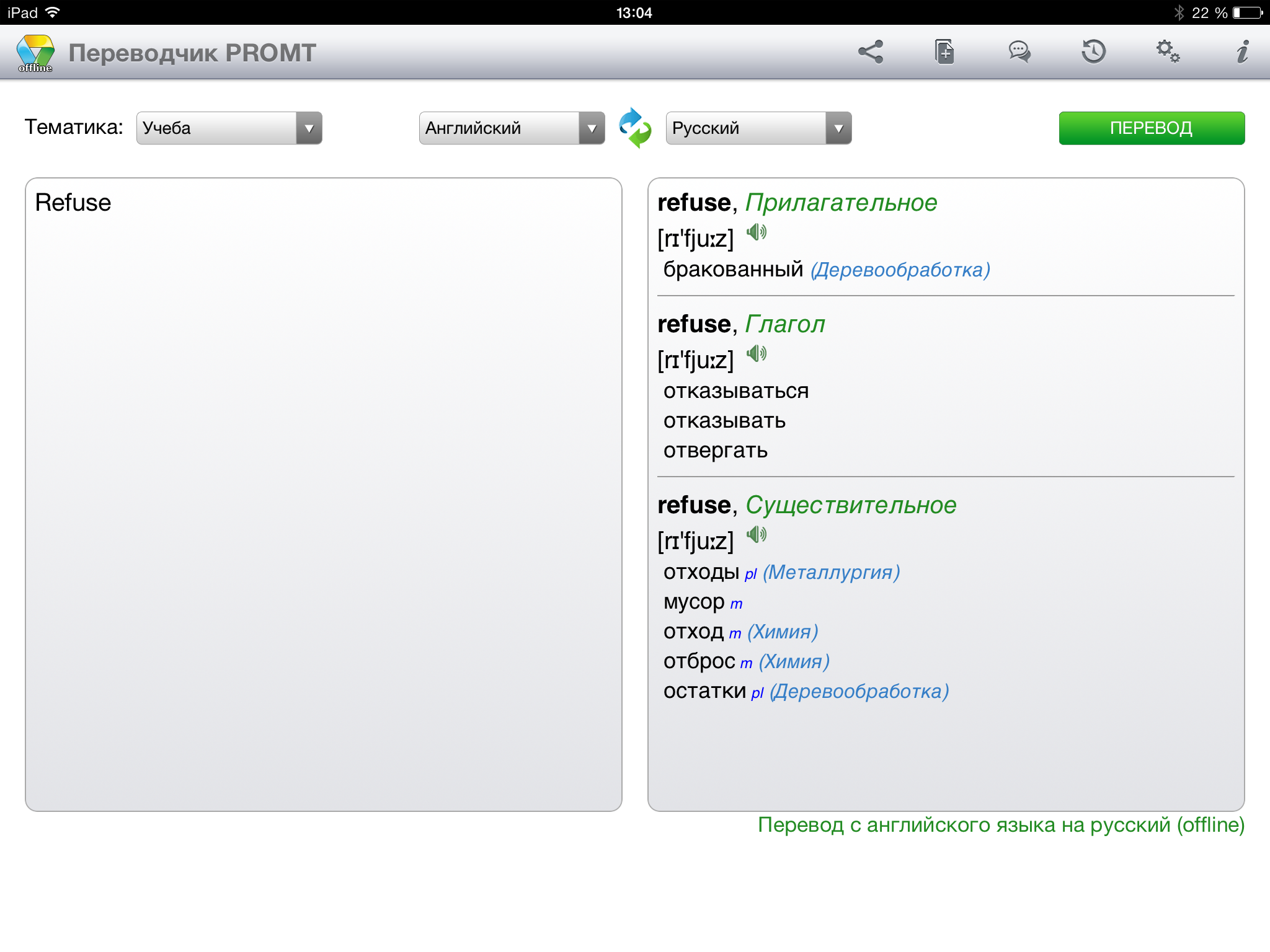Click the arrow of the Английский combo box

[592, 128]
